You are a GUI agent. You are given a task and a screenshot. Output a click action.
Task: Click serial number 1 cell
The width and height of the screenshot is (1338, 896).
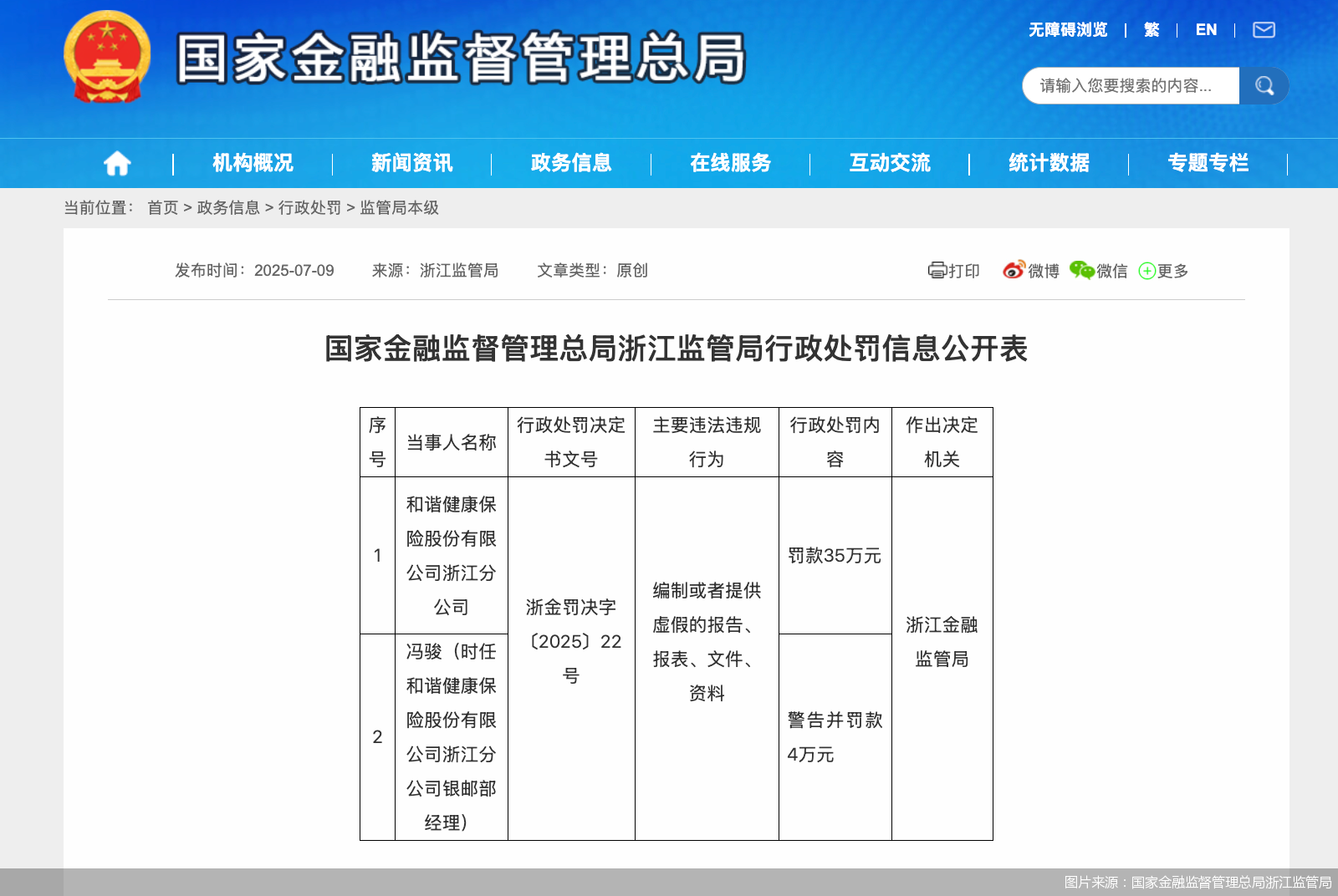(x=377, y=556)
